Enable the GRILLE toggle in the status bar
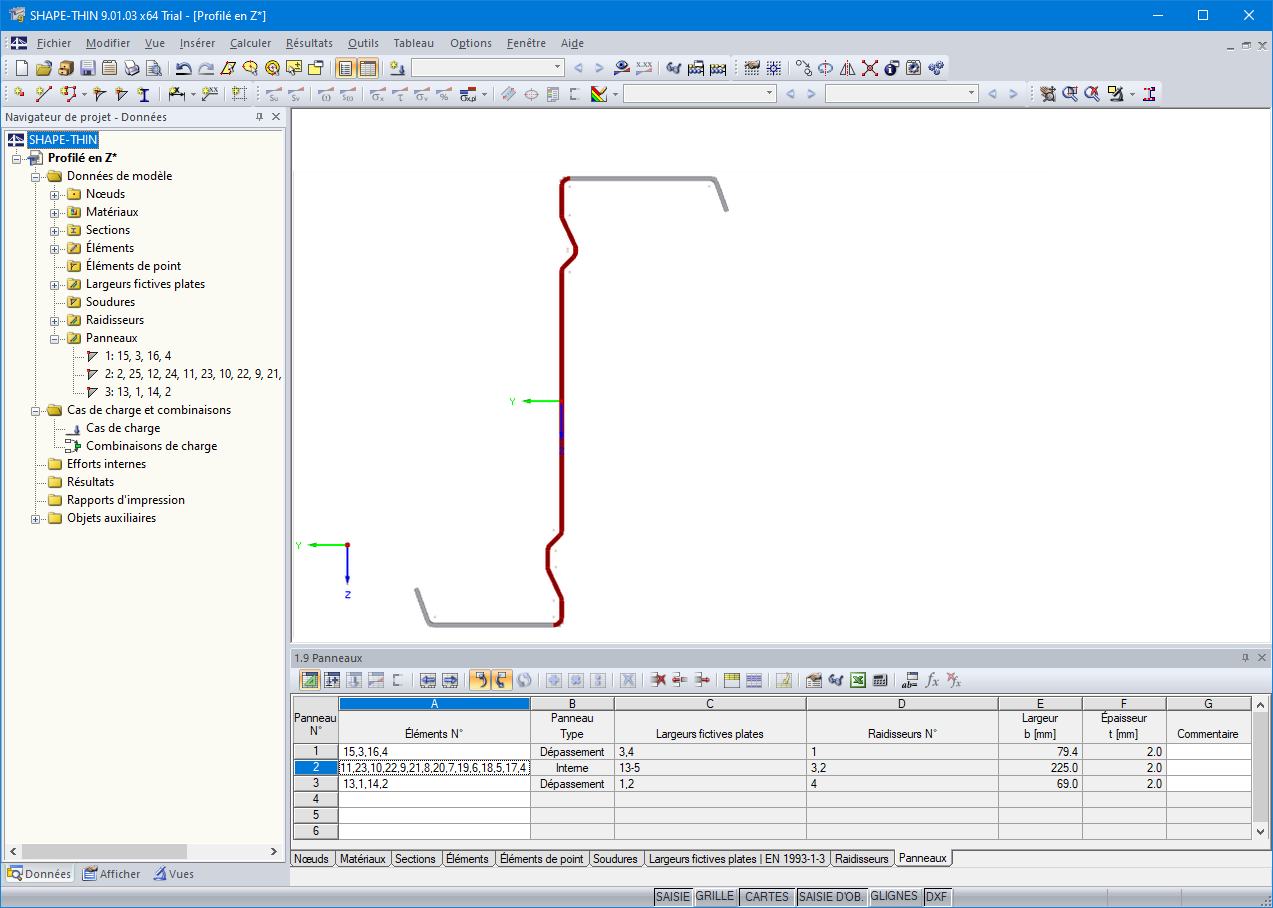1273x908 pixels. point(714,897)
